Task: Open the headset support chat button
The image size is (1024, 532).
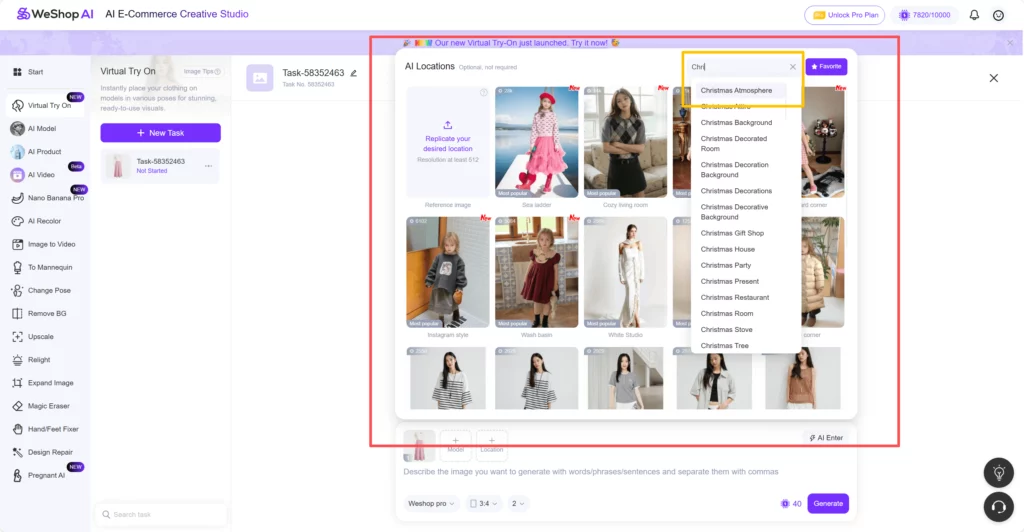Action: tap(999, 507)
